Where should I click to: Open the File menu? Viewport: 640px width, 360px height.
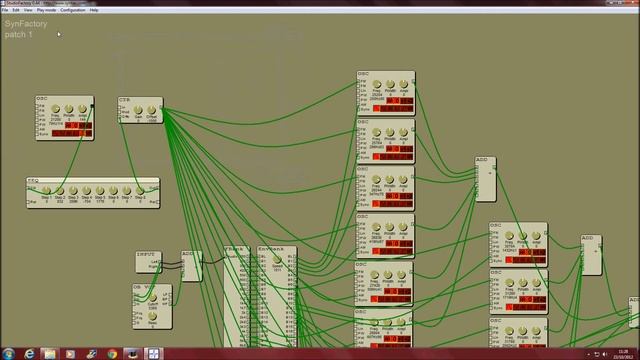coord(5,10)
